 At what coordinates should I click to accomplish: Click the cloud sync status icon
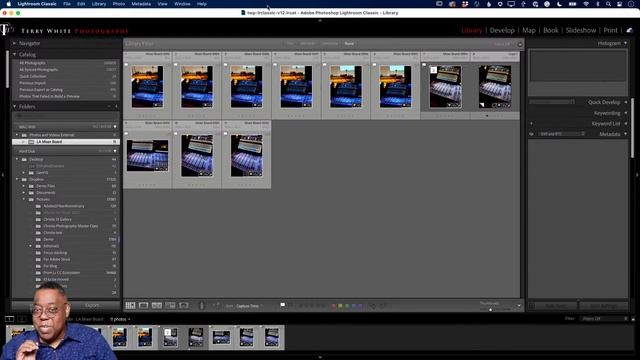pos(629,30)
